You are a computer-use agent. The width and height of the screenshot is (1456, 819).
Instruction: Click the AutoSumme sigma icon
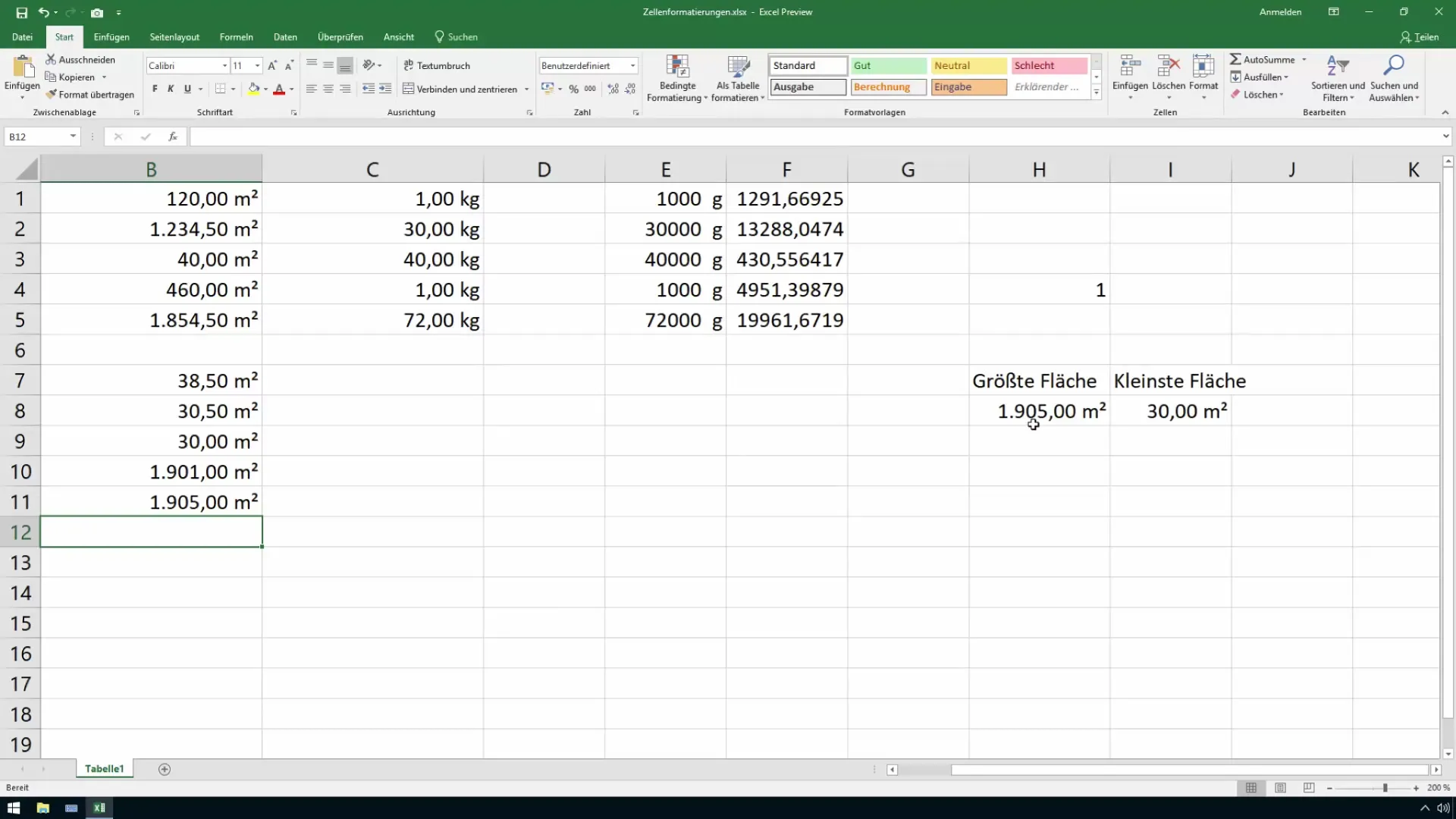pyautogui.click(x=1235, y=59)
